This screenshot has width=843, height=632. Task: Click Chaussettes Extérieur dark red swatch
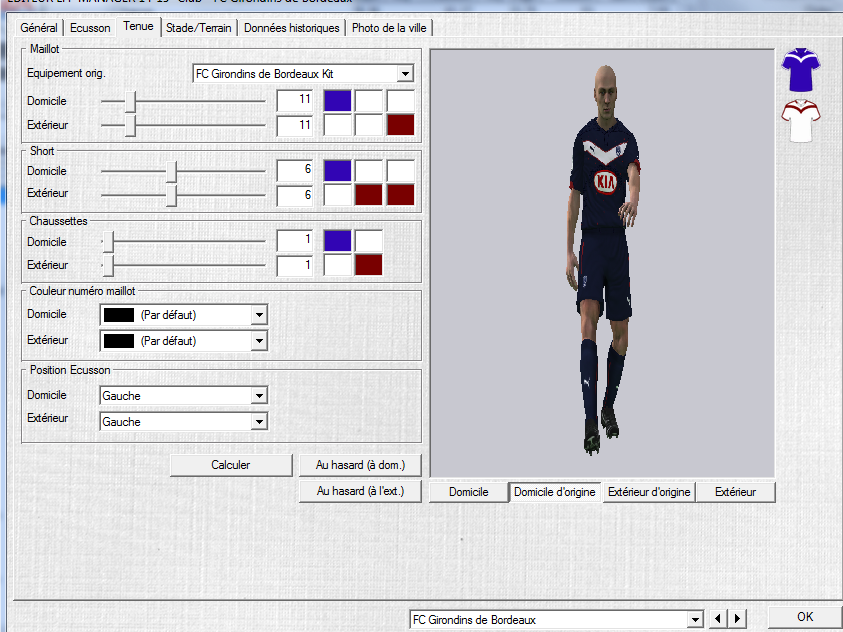pyautogui.click(x=369, y=265)
